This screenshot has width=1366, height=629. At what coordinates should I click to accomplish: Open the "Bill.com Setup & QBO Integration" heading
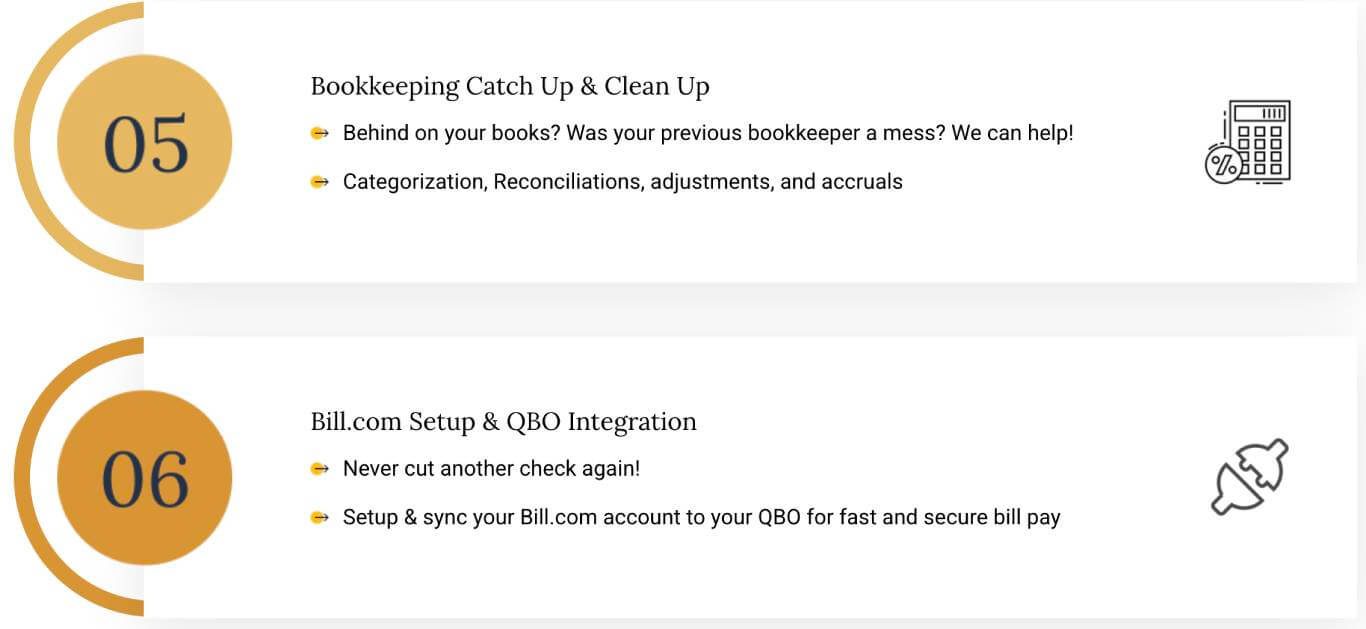point(504,421)
